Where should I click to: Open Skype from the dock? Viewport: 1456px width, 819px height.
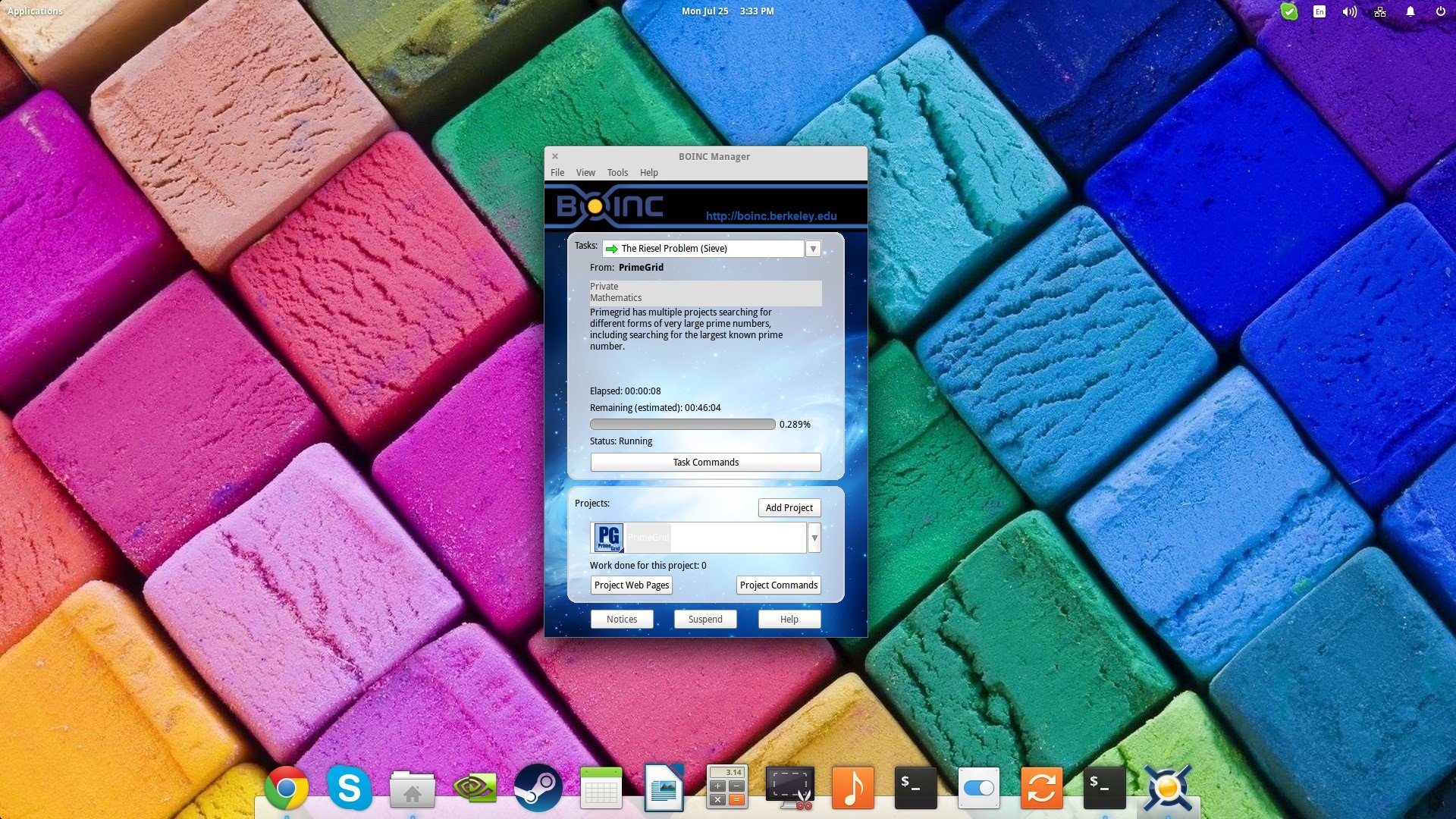point(350,788)
